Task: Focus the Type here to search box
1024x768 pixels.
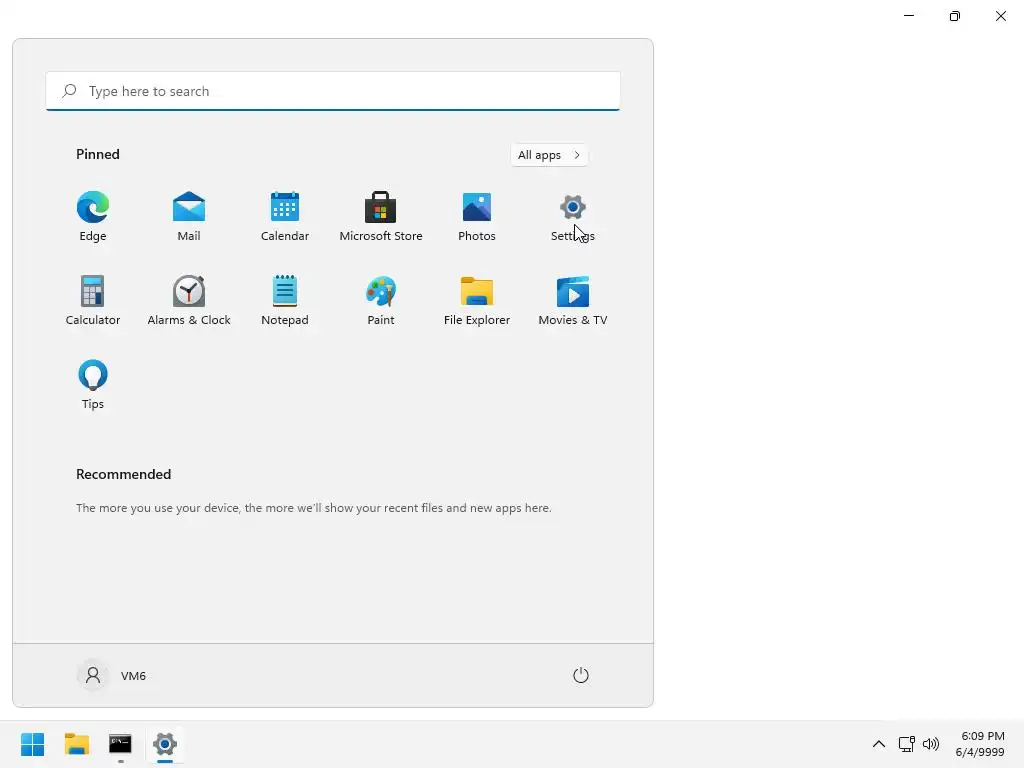Action: tap(333, 91)
